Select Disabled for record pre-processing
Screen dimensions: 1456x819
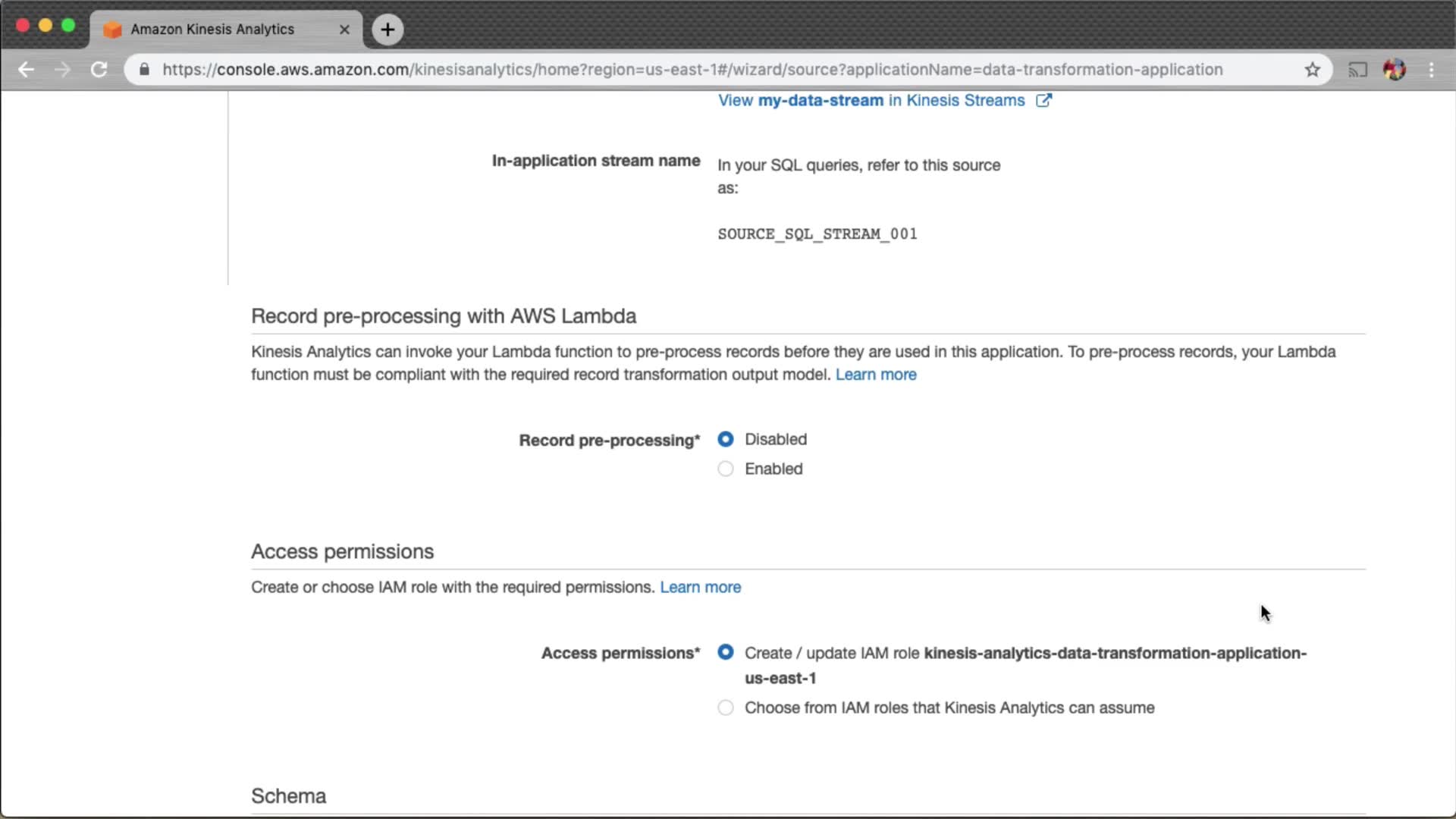pos(726,439)
